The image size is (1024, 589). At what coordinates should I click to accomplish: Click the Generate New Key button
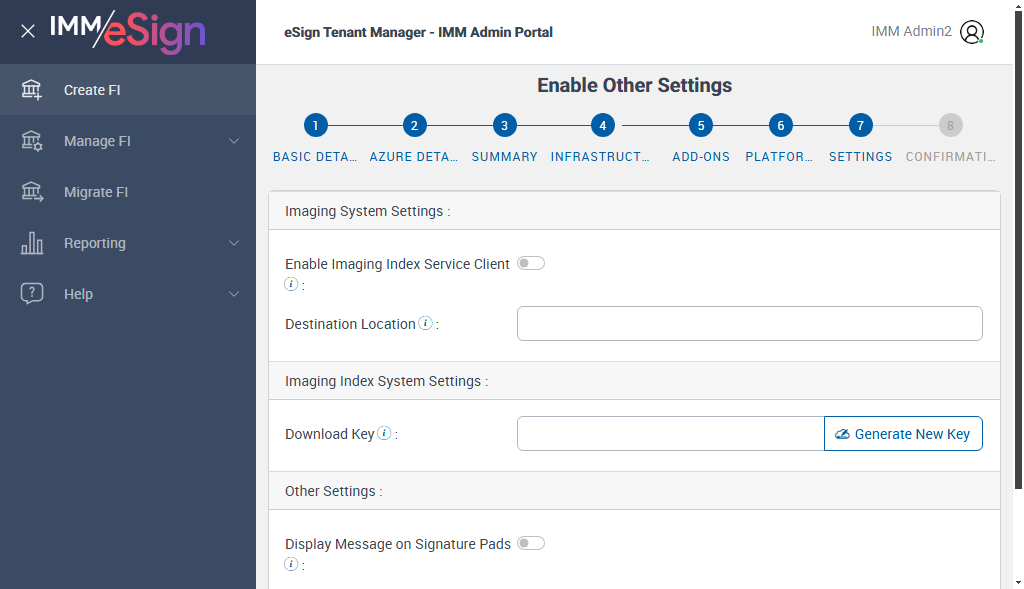point(903,434)
